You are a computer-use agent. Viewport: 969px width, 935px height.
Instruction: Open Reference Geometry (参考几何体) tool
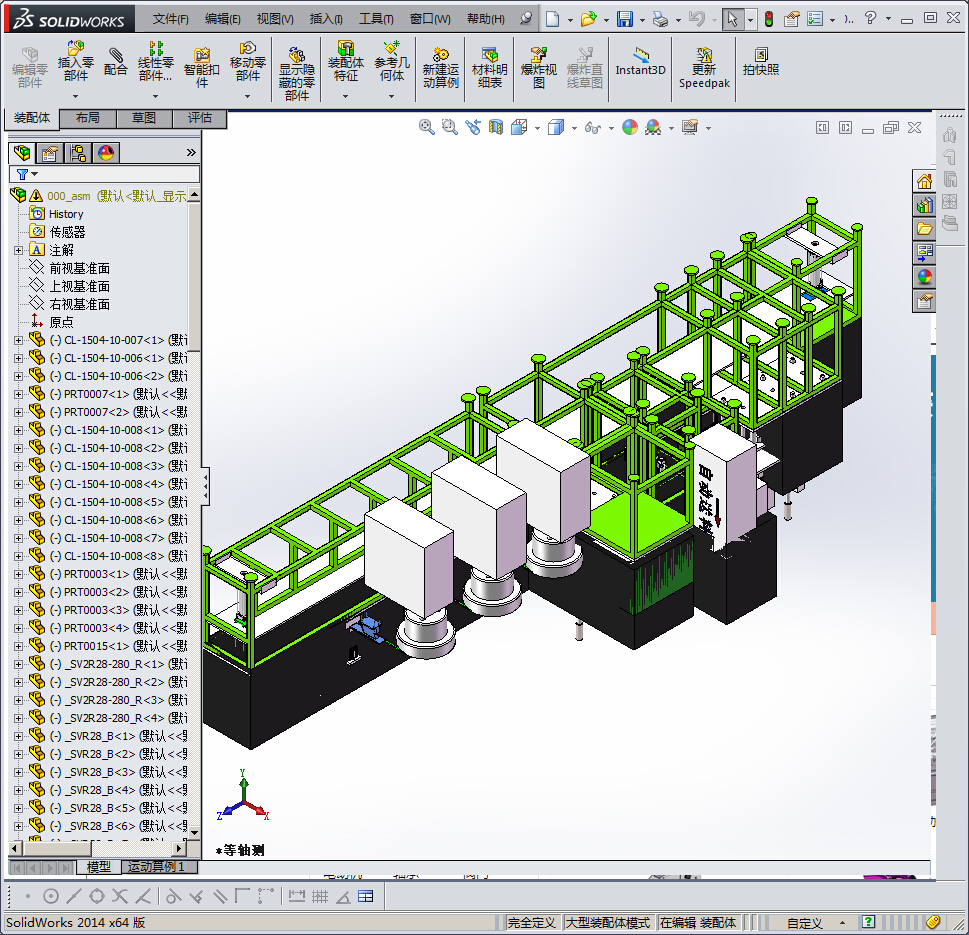pyautogui.click(x=392, y=62)
